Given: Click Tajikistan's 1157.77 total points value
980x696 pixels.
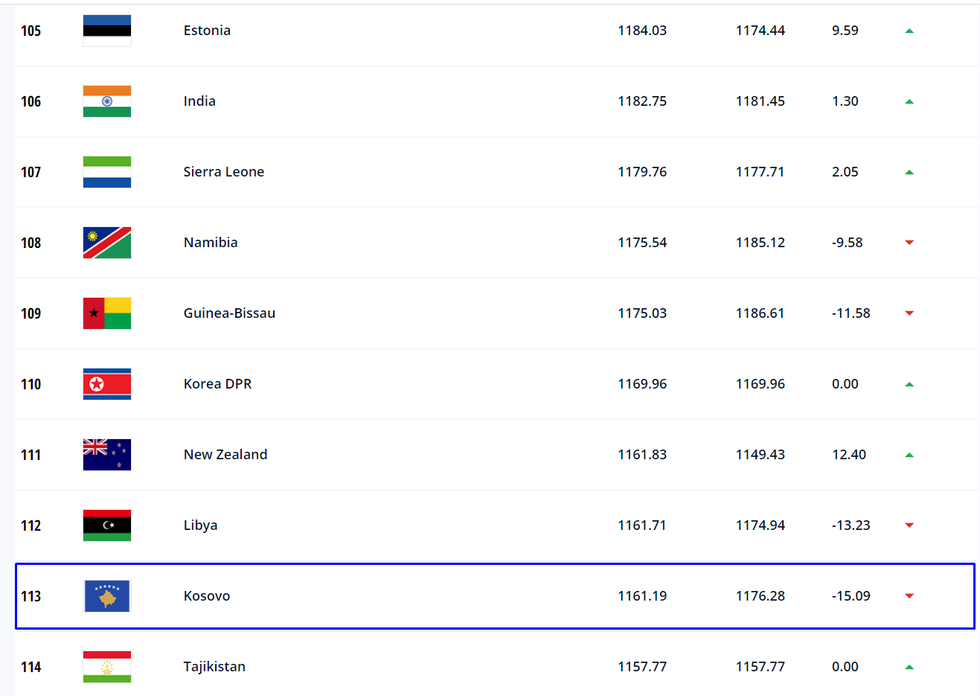Looking at the screenshot, I should pyautogui.click(x=642, y=667).
